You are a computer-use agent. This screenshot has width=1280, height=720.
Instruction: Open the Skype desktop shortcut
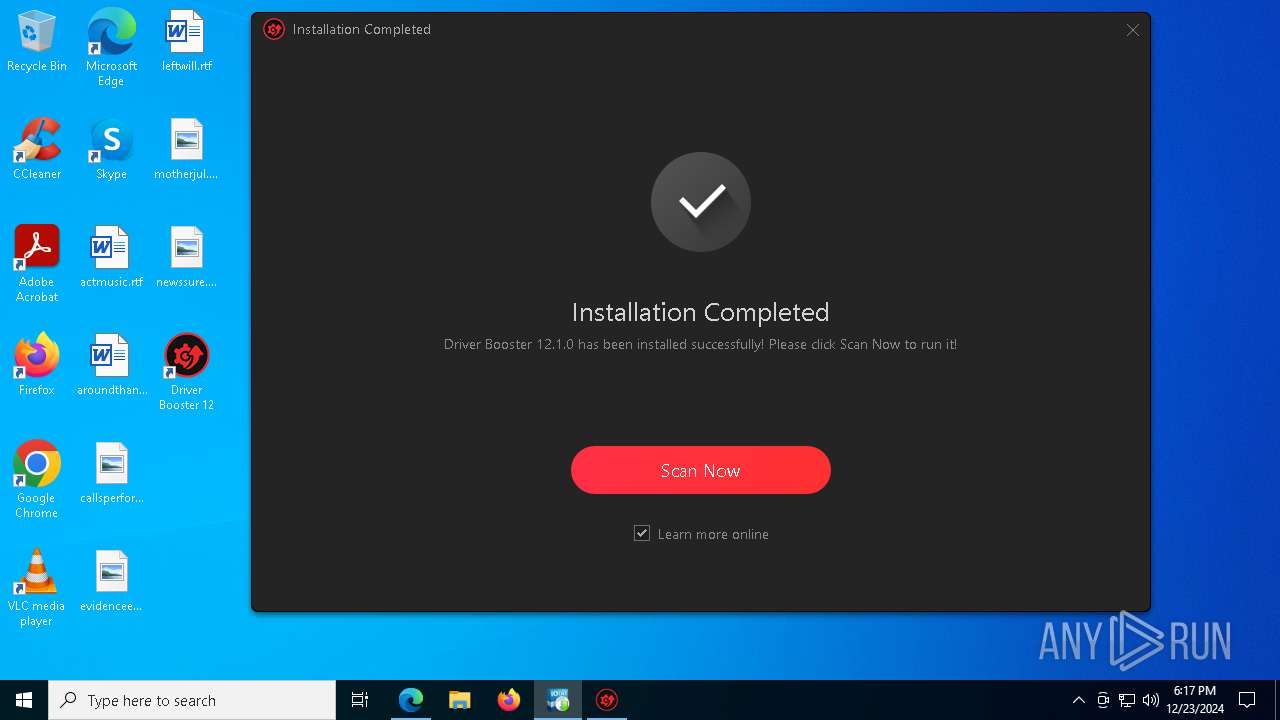[x=111, y=150]
